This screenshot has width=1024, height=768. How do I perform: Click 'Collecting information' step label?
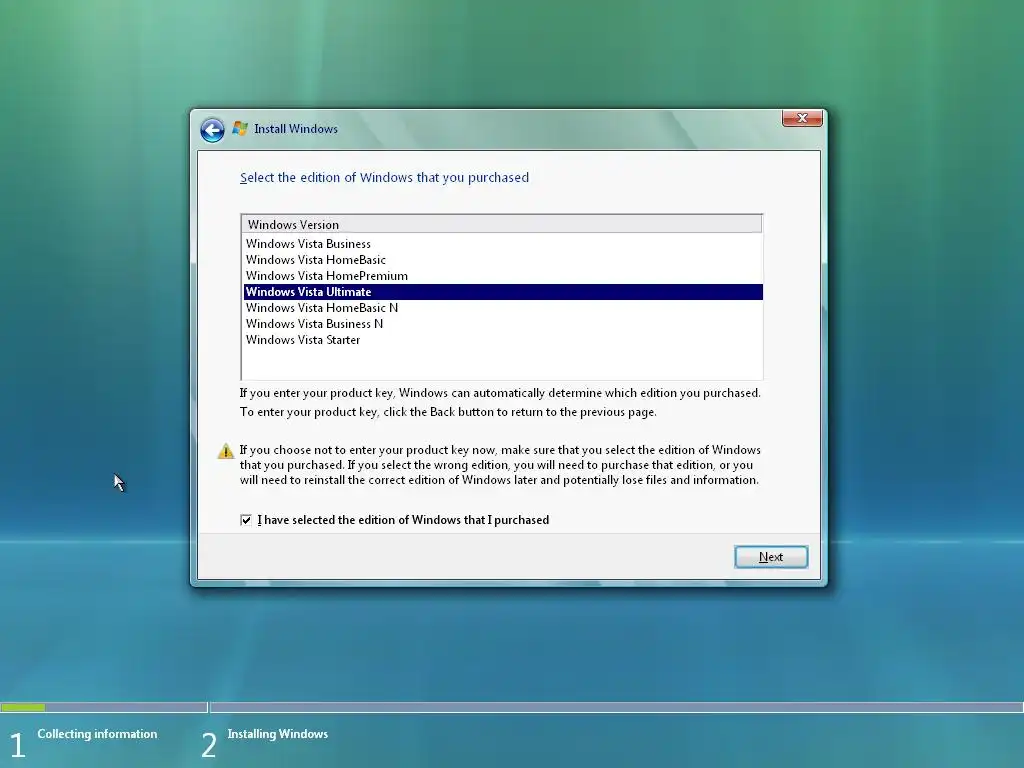[x=97, y=734]
